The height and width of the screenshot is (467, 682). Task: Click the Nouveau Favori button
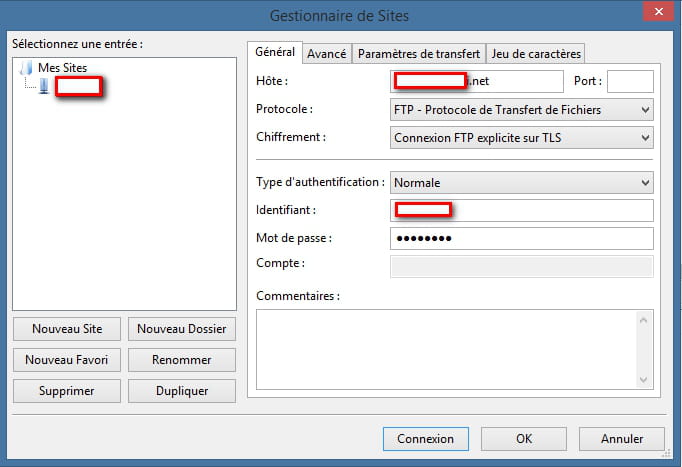(x=67, y=359)
